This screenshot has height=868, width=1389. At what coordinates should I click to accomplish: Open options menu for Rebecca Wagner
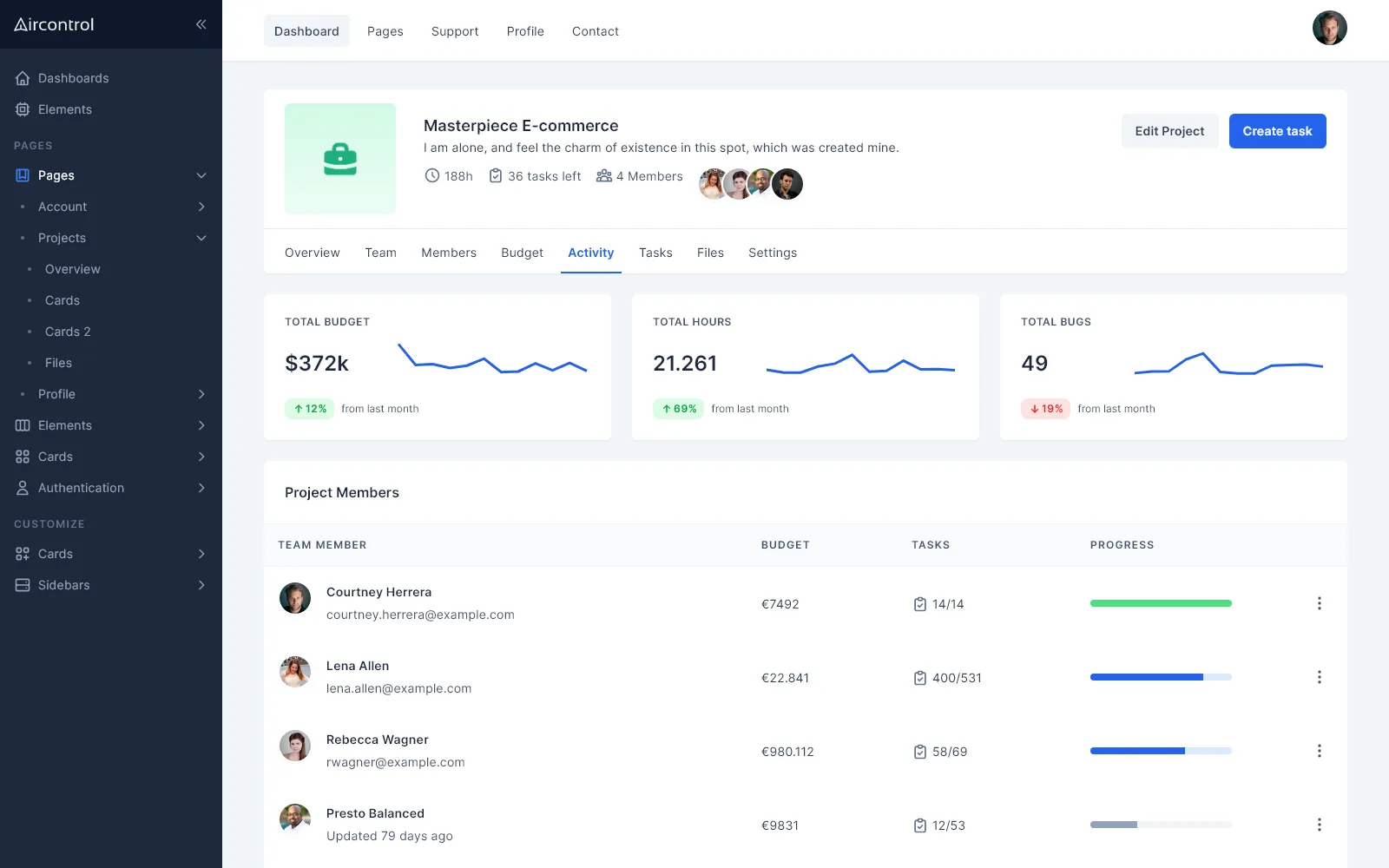(1319, 751)
